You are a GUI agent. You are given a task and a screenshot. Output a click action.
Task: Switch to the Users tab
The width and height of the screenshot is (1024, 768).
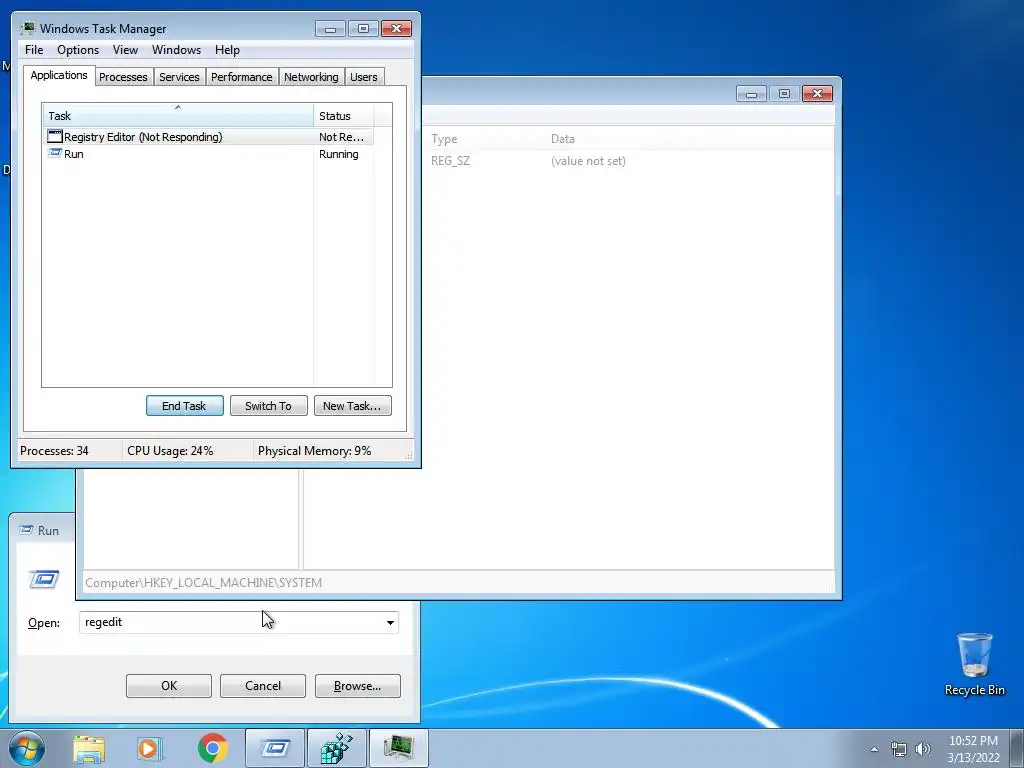[x=364, y=77]
